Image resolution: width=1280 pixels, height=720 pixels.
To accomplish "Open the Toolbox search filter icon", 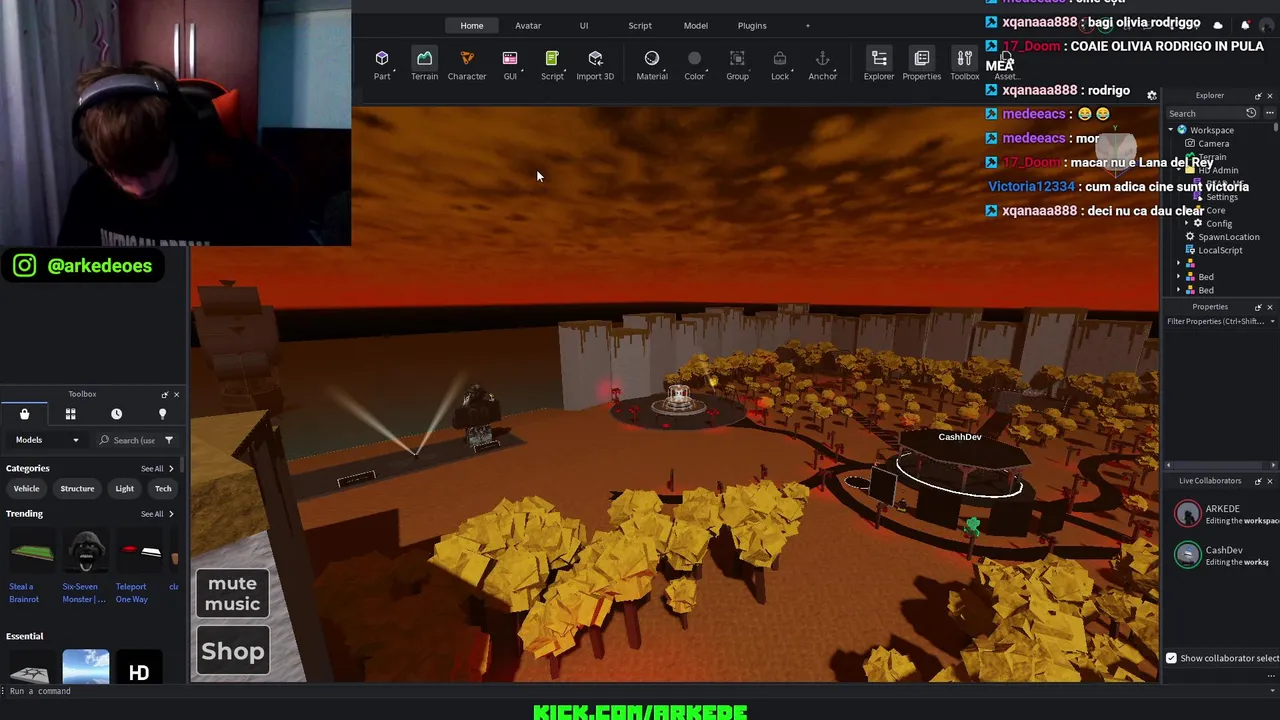I will coord(169,440).
